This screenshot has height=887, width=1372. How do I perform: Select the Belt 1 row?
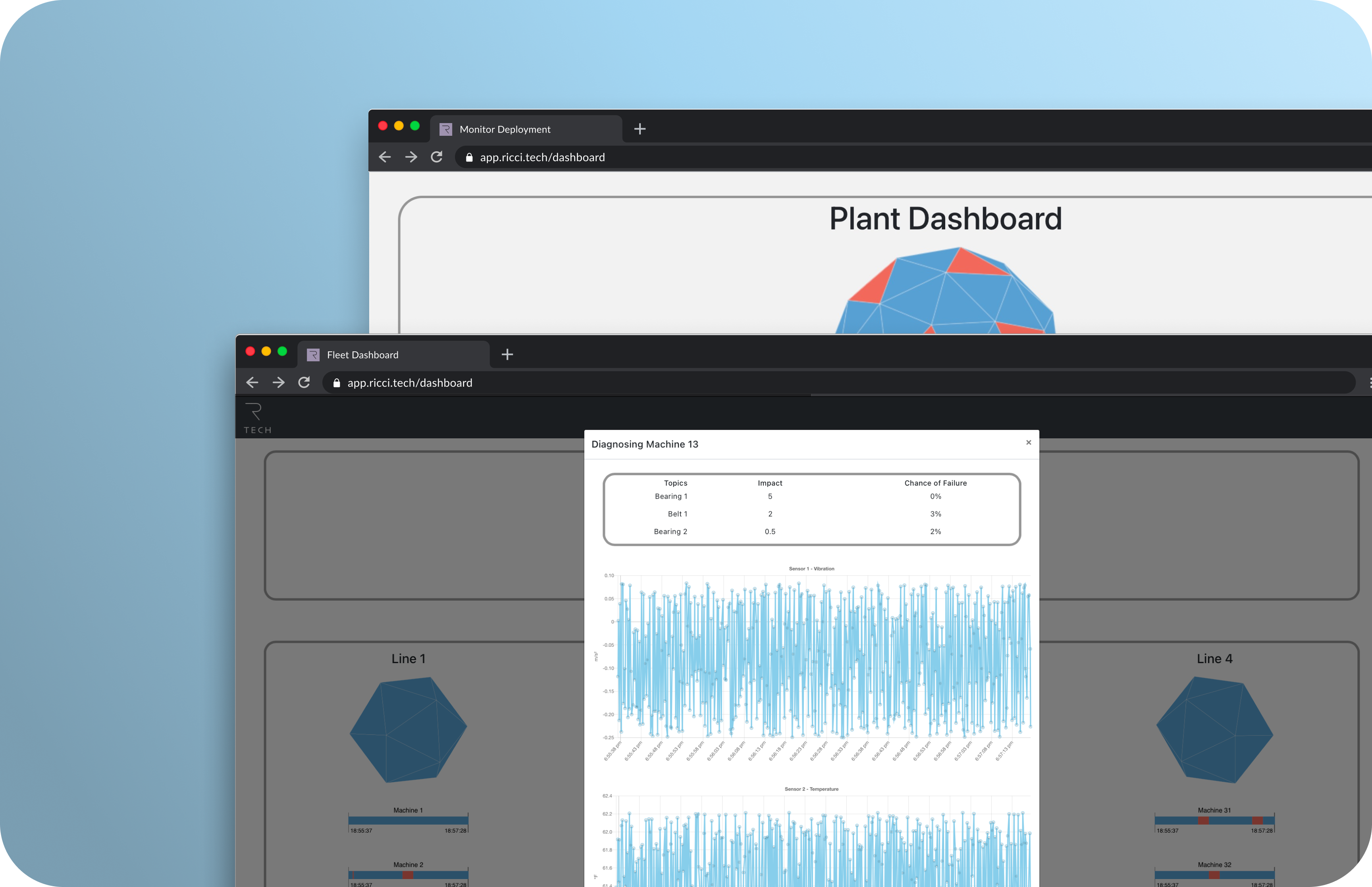[811, 514]
